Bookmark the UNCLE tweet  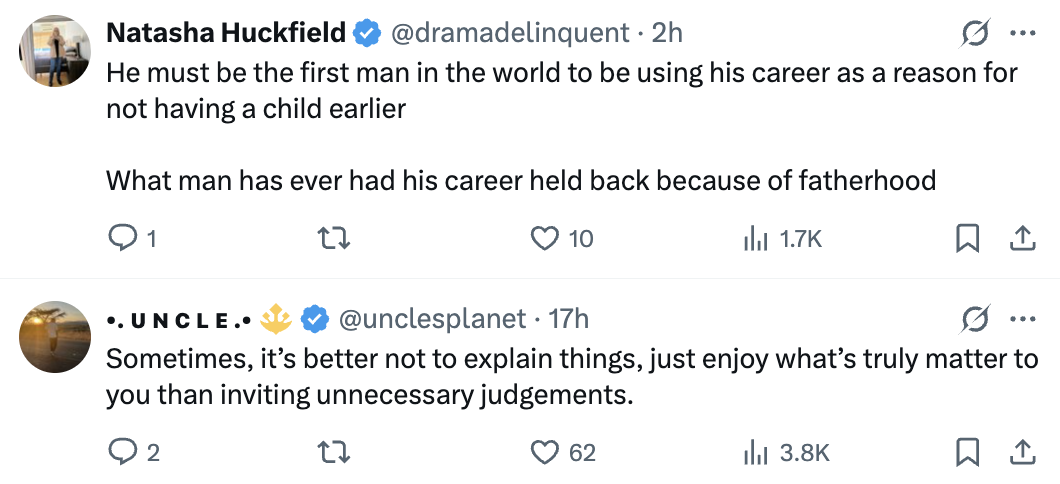tap(967, 452)
